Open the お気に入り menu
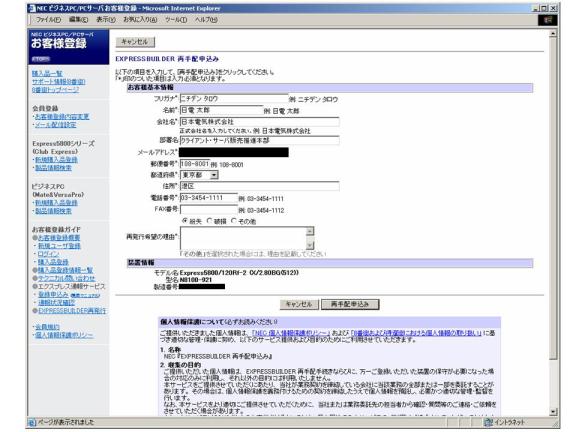The image size is (576, 432). [x=140, y=19]
